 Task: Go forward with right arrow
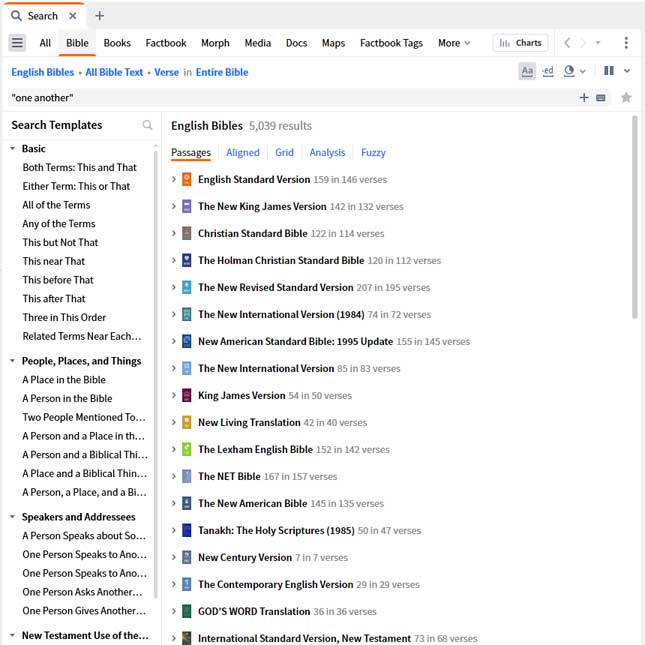tap(583, 43)
